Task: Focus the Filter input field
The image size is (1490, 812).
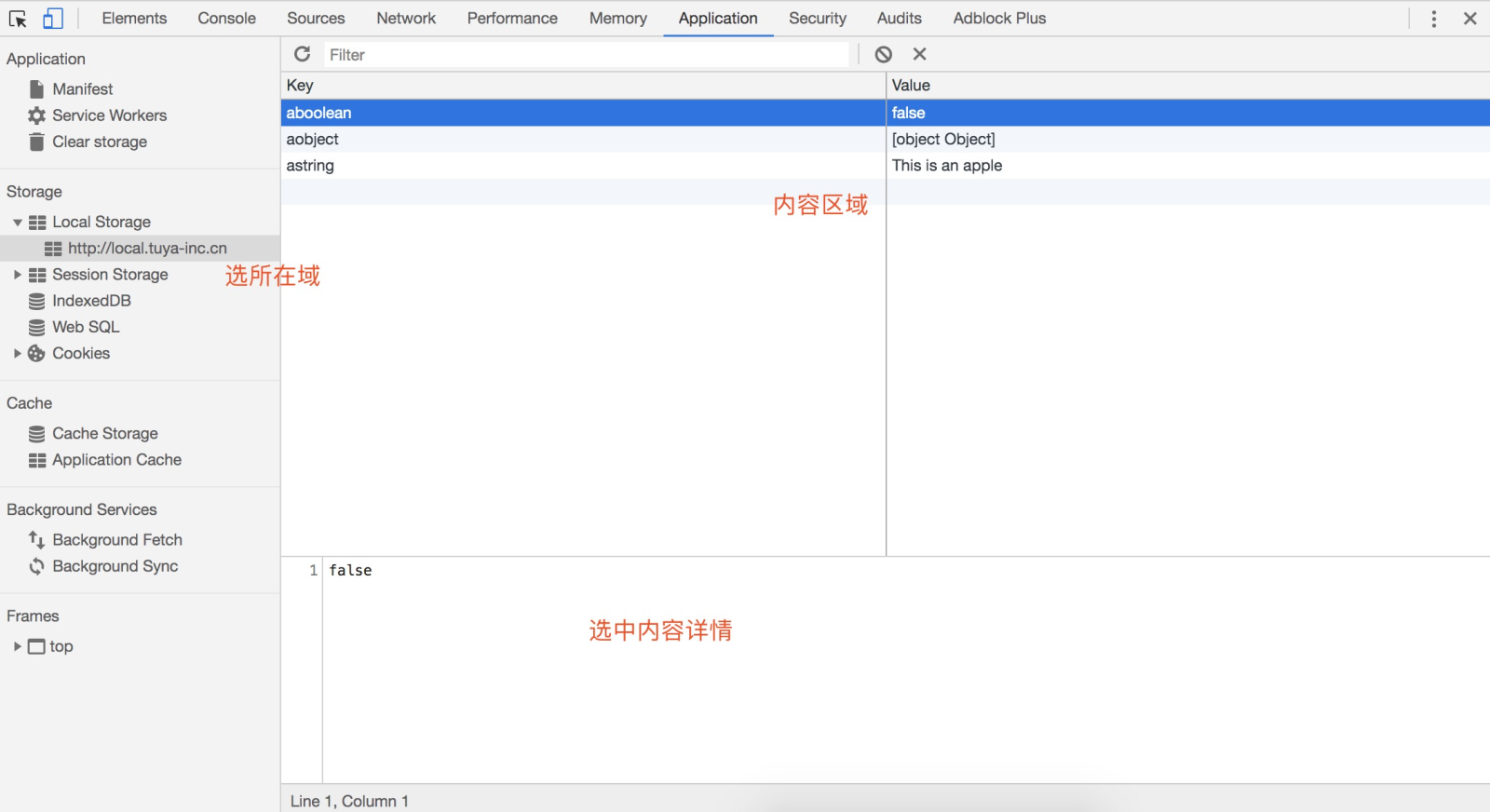Action: click(x=587, y=55)
